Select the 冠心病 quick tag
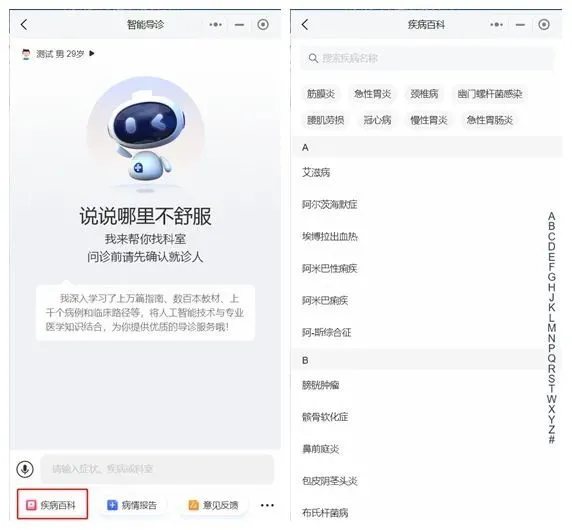 [x=377, y=120]
